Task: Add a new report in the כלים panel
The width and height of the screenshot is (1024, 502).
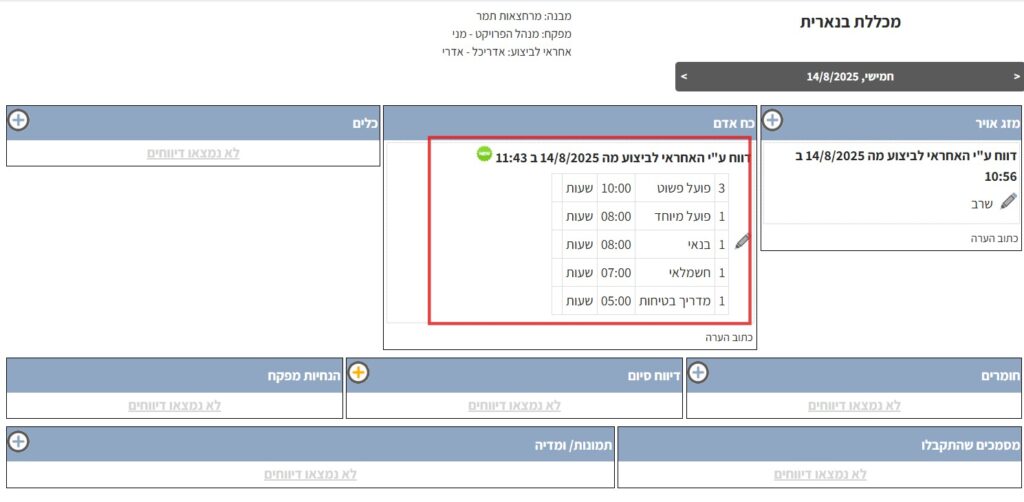Action: pos(18,121)
